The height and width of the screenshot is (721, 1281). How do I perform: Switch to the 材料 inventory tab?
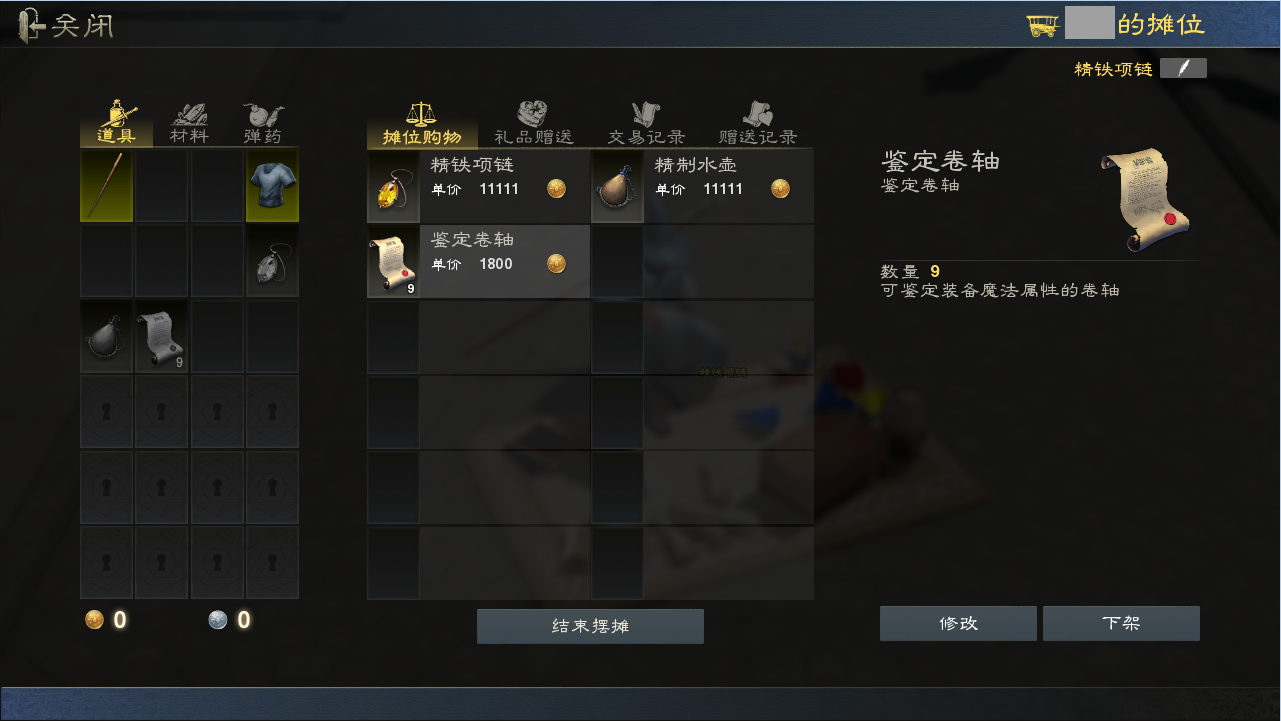coord(189,124)
